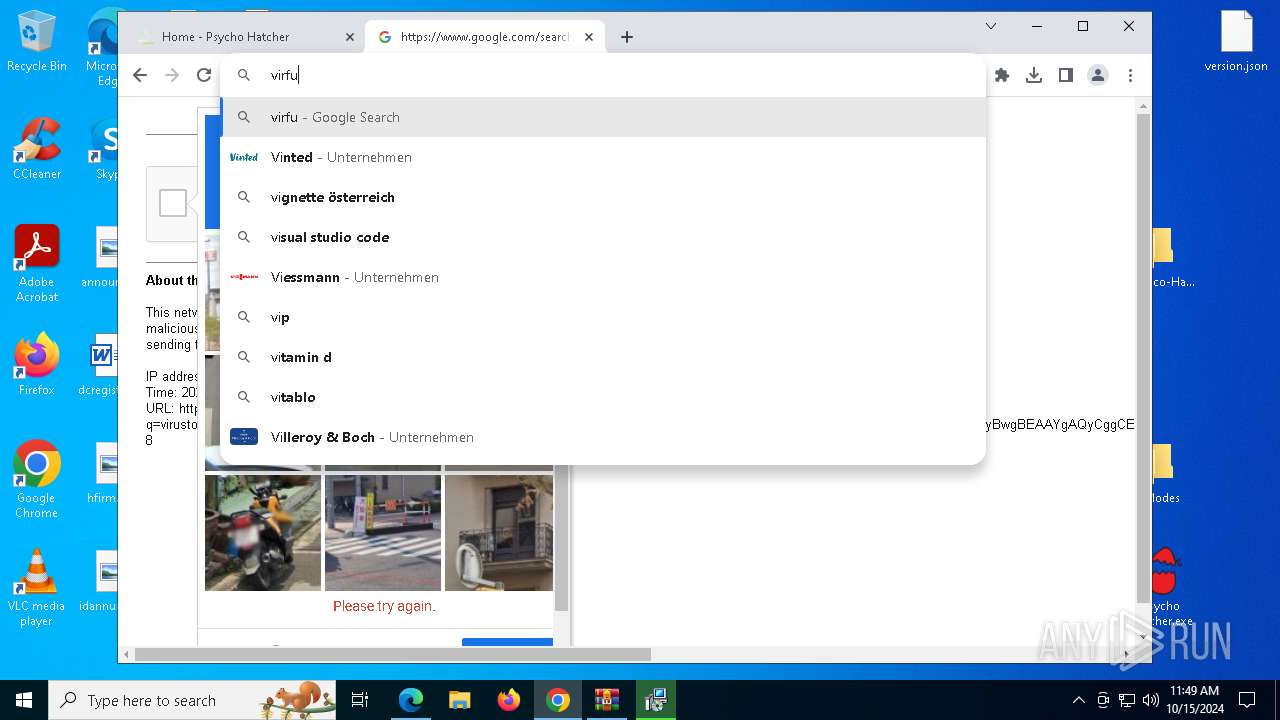The height and width of the screenshot is (720, 1280).
Task: Switch to Chrome via the taskbar icon
Action: (x=558, y=700)
